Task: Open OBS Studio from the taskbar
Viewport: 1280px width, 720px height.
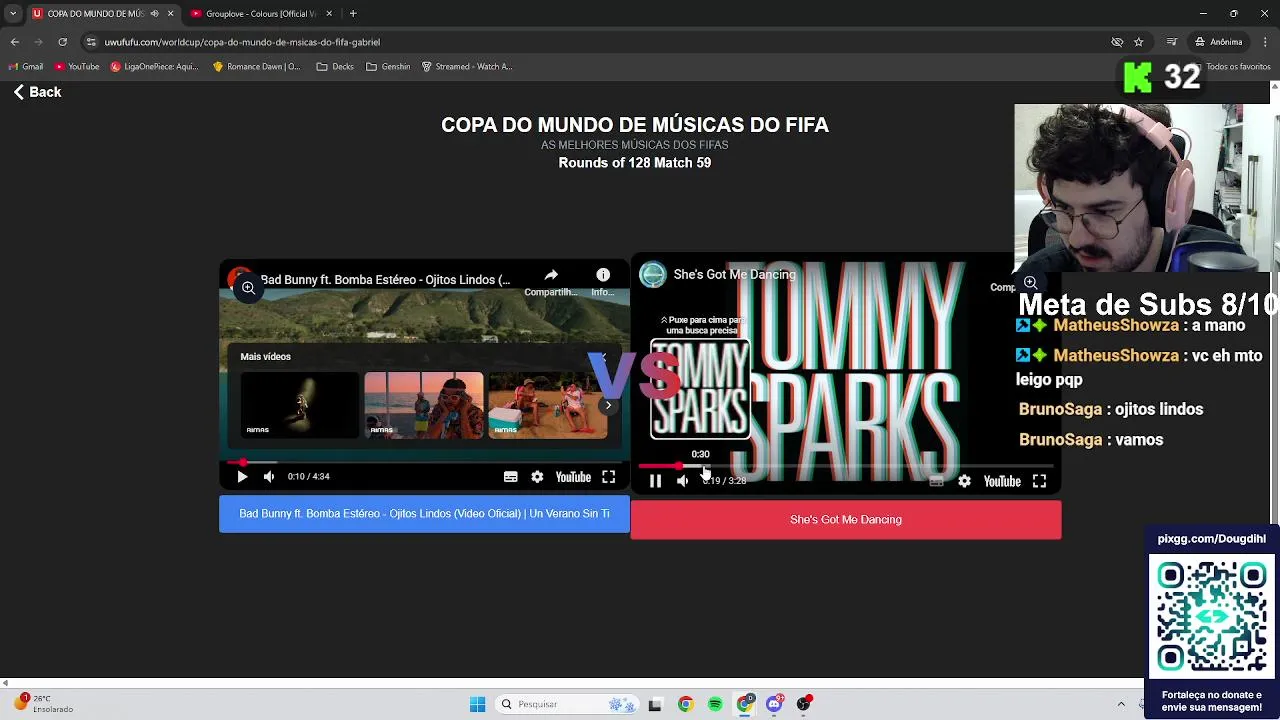Action: (x=804, y=705)
